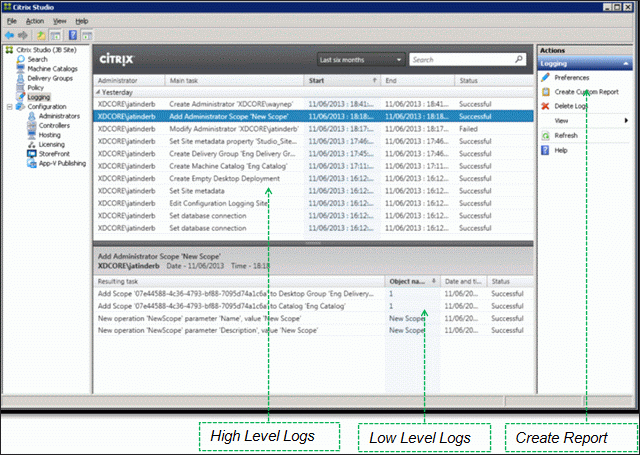Image resolution: width=640 pixels, height=455 pixels.
Task: Collapse the Yesterday group
Action: coord(98,92)
